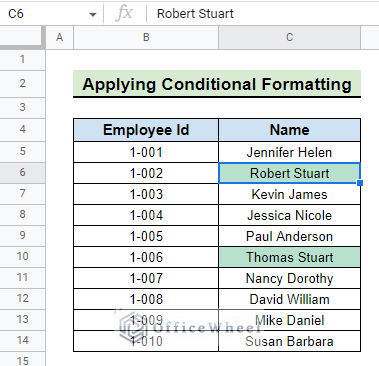This screenshot has width=379, height=366.
Task: Select the Jessica Nicole cell
Action: (x=289, y=215)
